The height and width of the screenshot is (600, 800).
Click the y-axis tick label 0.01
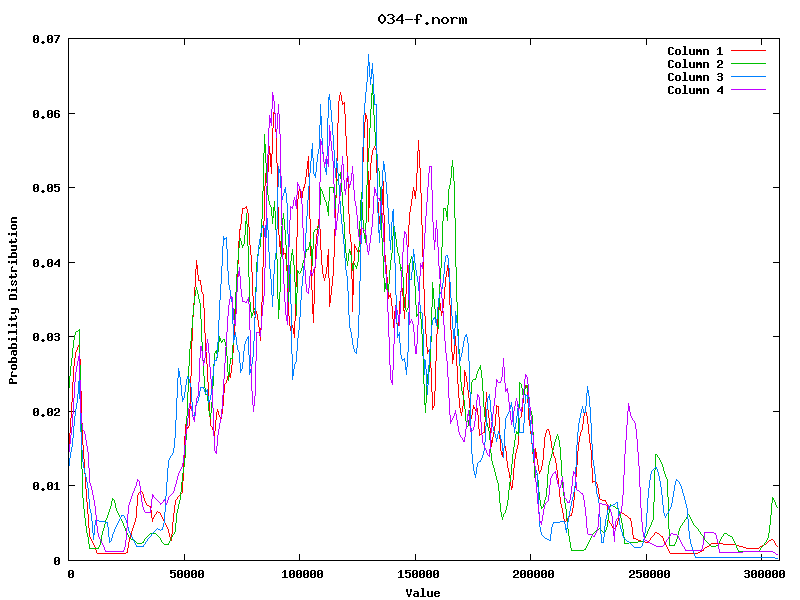point(46,486)
